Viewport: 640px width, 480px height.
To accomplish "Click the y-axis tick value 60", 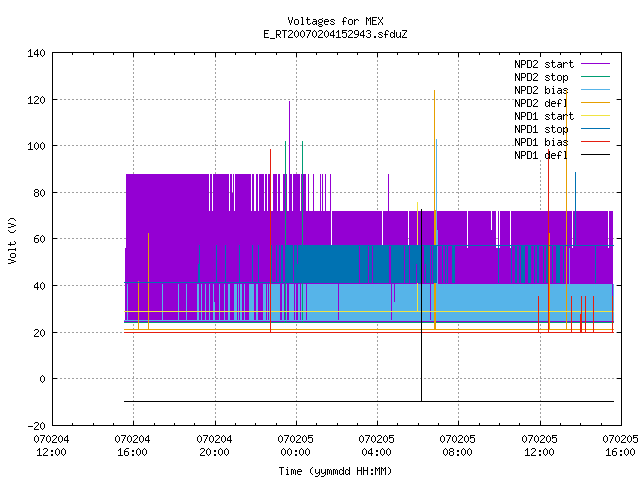I will pos(39,239).
